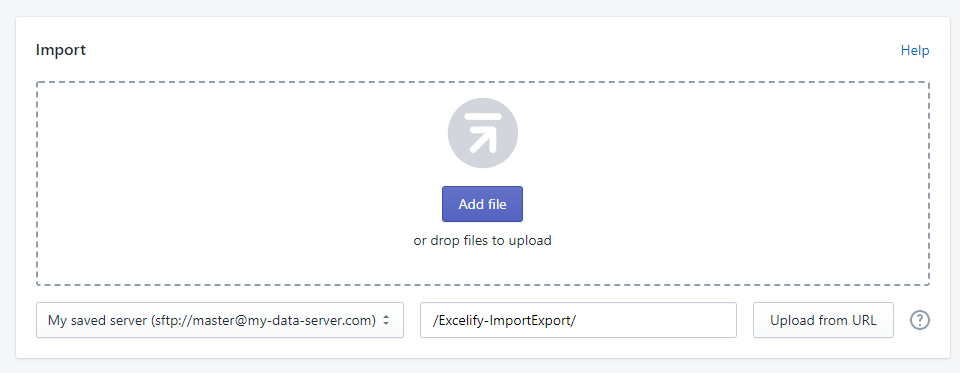
Task: Open the My saved server dropdown
Action: (220, 320)
